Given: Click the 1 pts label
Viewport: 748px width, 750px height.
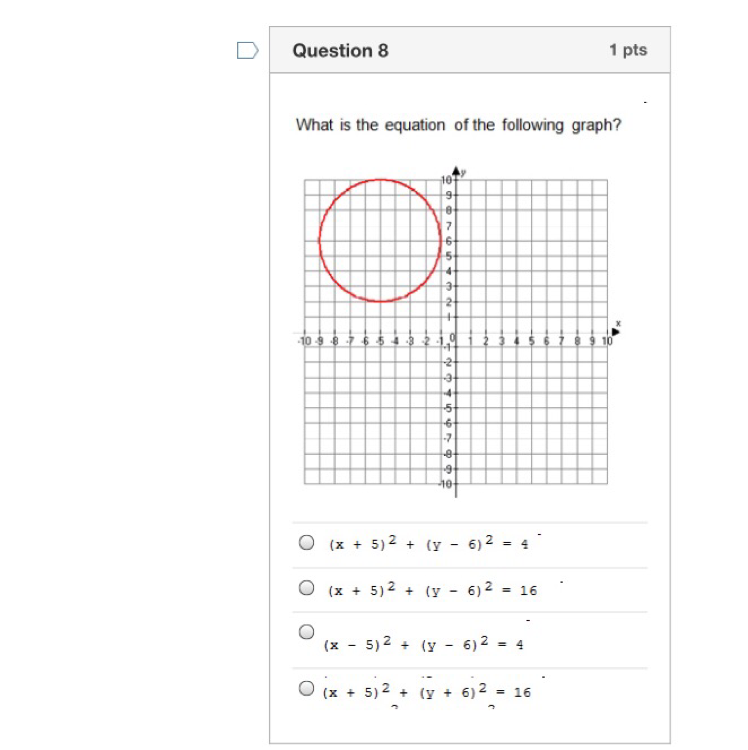Looking at the screenshot, I should point(628,50).
